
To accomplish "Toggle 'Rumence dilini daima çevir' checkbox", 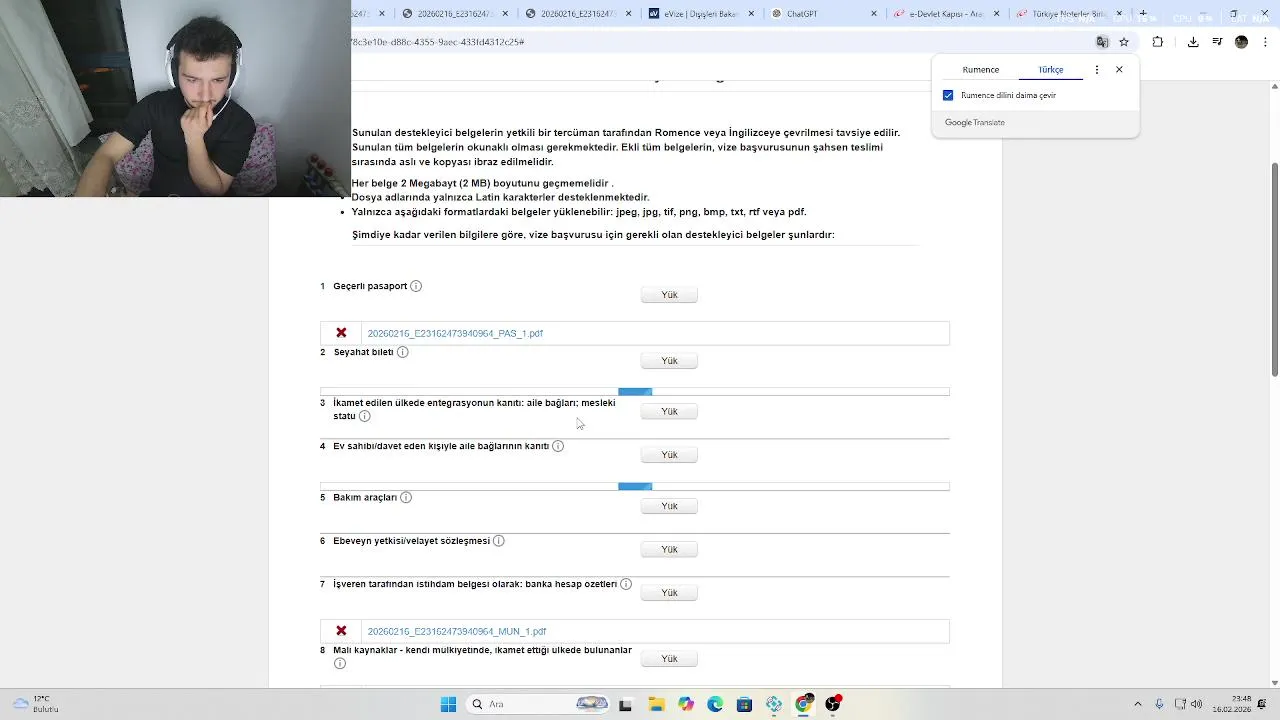I will [948, 95].
